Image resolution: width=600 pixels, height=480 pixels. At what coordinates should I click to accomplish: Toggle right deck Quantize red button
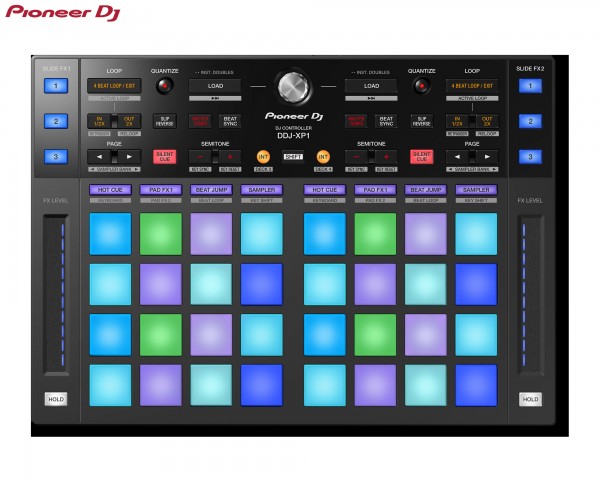(421, 86)
